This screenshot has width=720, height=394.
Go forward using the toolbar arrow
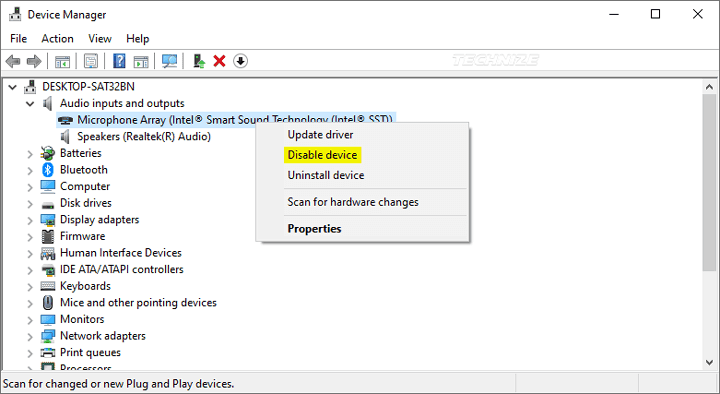point(34,61)
